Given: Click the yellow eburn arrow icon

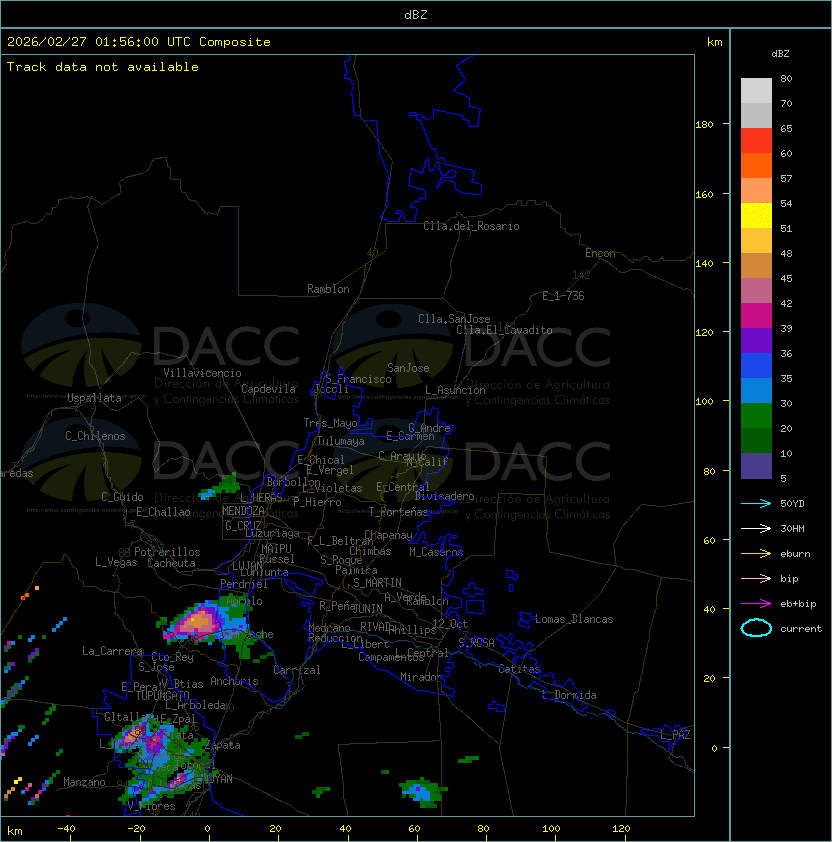Looking at the screenshot, I should (756, 554).
